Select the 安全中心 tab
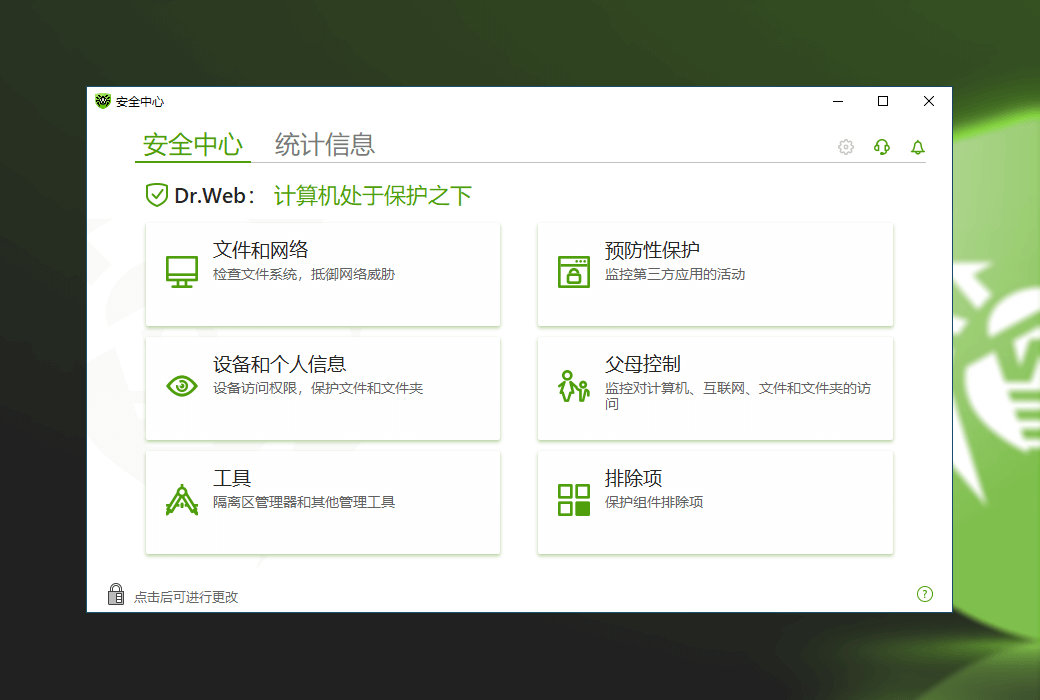 pyautogui.click(x=192, y=144)
